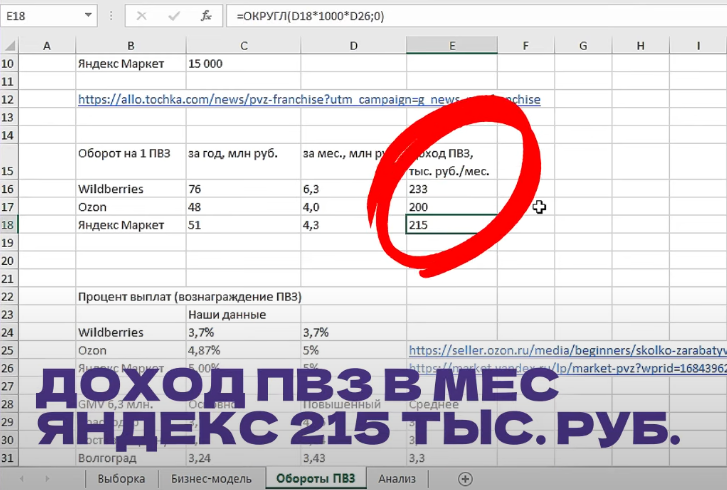The image size is (727, 490).
Task: Select Wildberries cell in row 24
Action: click(x=131, y=332)
